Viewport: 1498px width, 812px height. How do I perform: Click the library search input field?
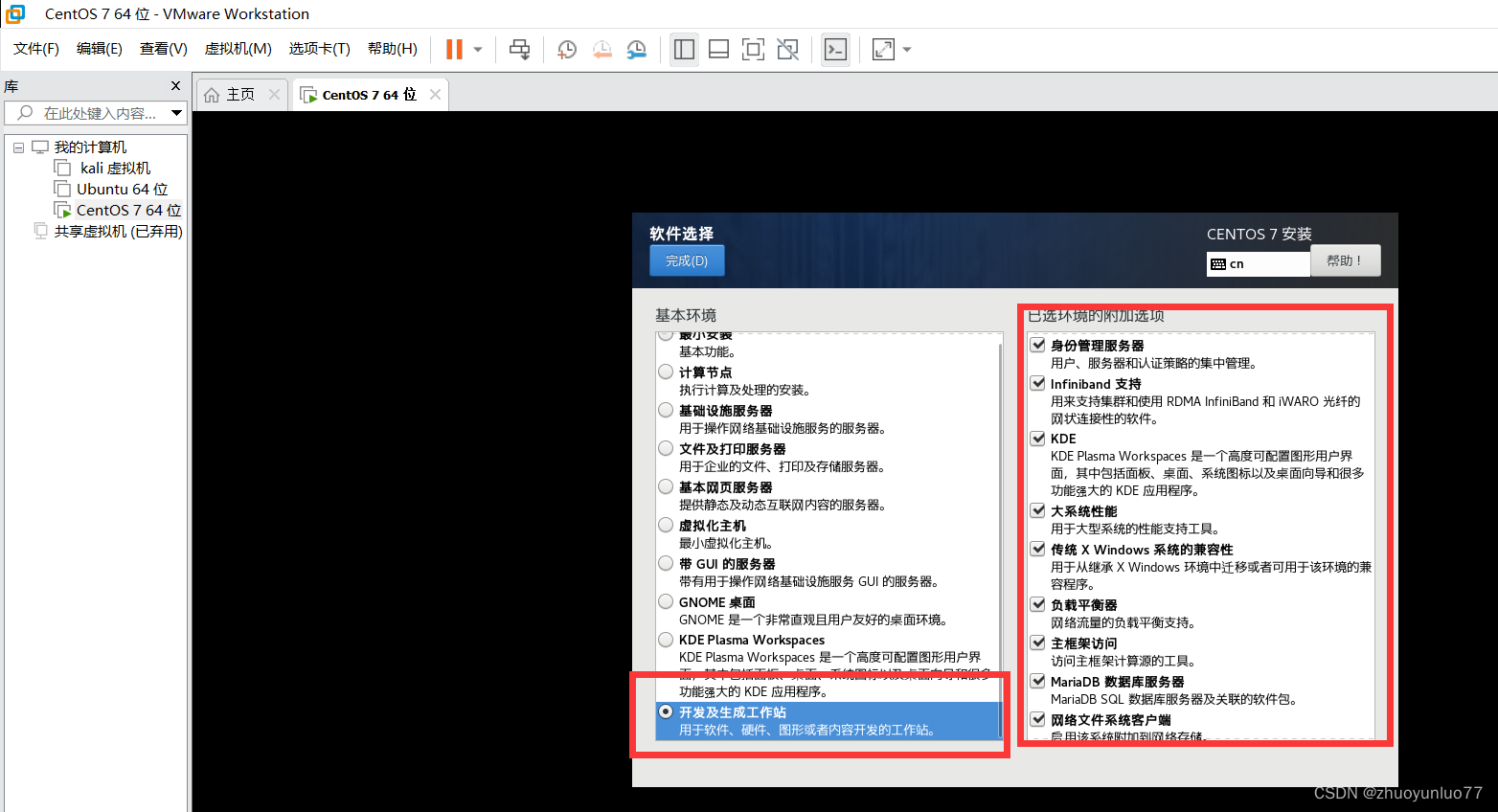[88, 113]
